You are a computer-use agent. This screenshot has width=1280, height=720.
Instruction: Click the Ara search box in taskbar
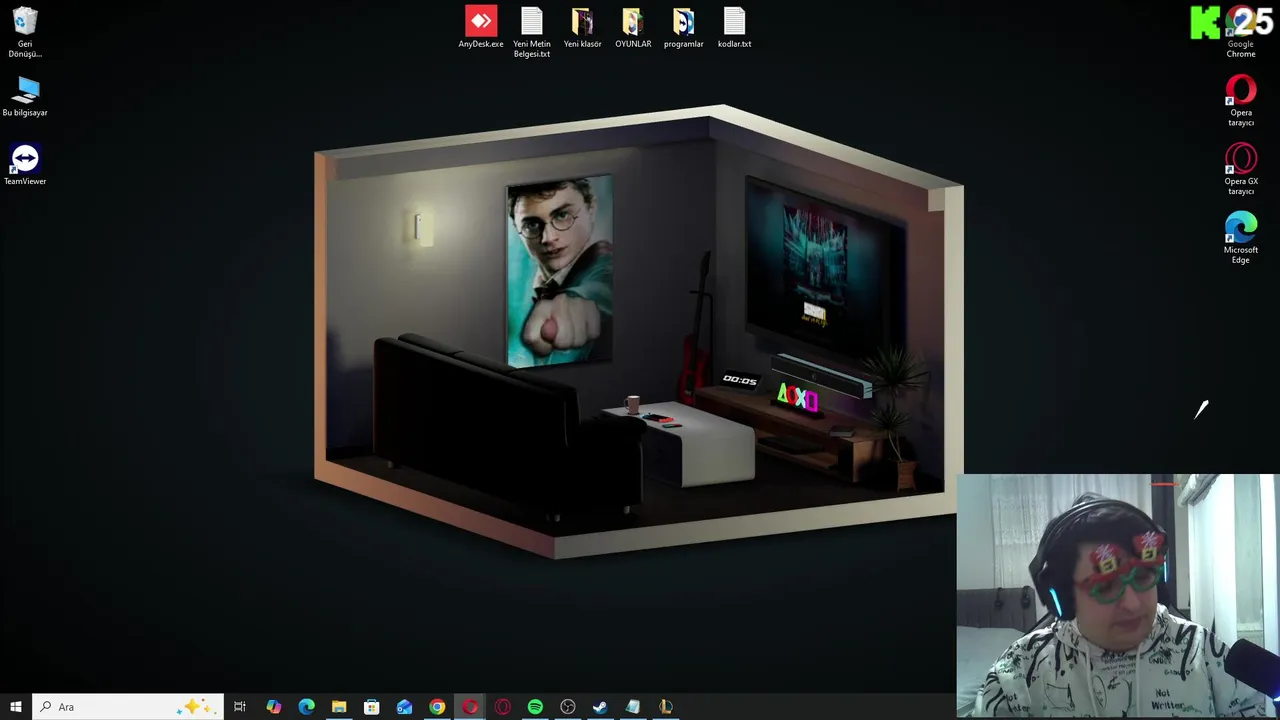click(127, 707)
